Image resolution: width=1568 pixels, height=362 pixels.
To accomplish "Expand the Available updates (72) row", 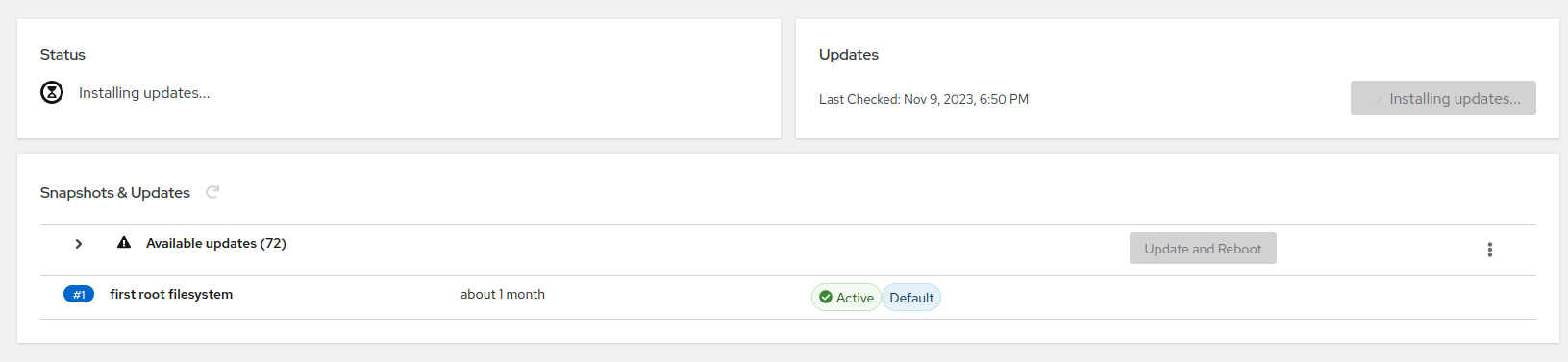I will (79, 244).
